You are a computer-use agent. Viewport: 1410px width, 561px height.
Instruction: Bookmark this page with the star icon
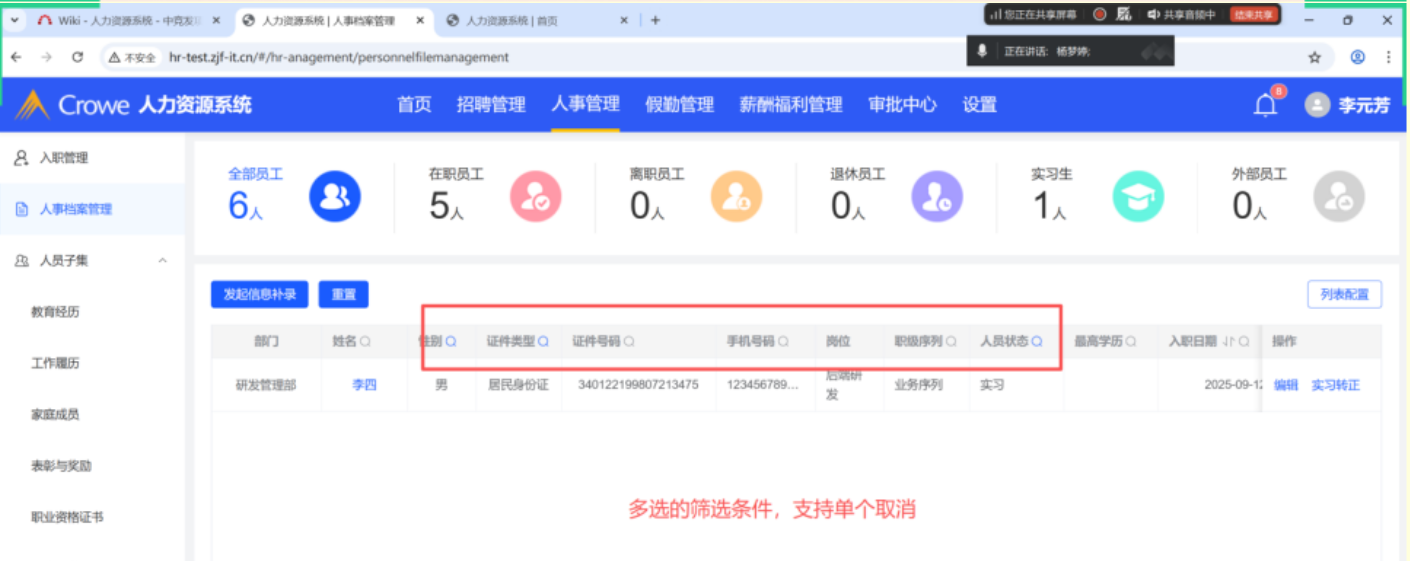pyautogui.click(x=1315, y=58)
